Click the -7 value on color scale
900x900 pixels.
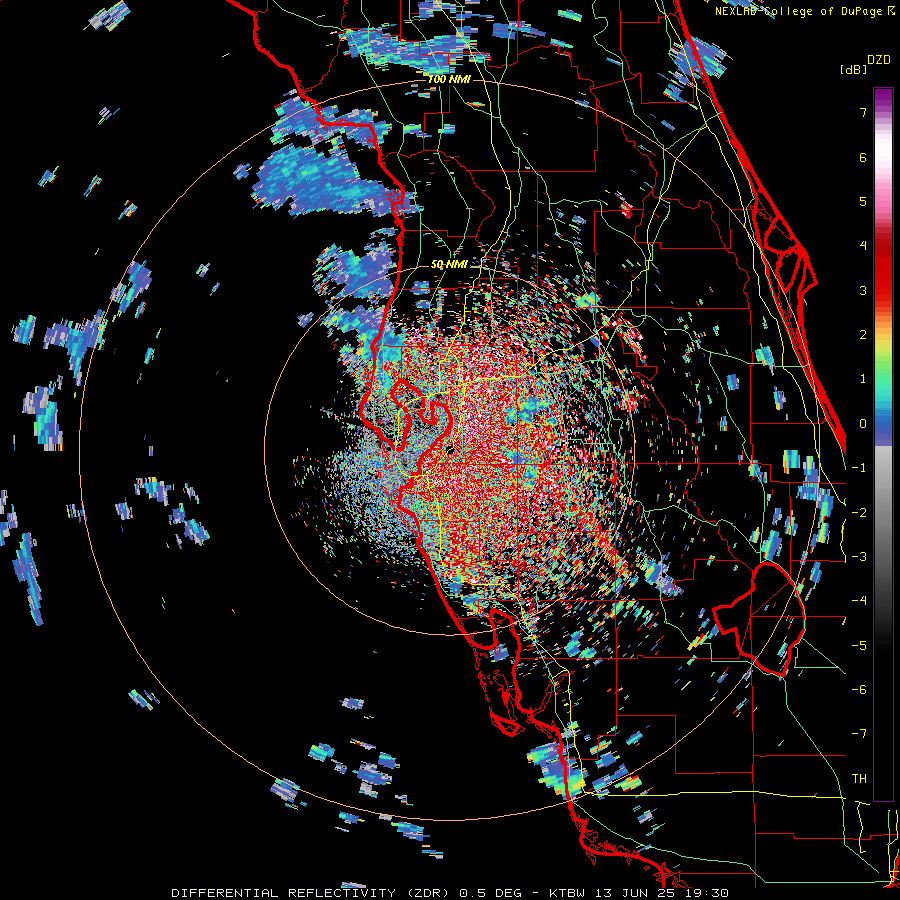click(859, 734)
